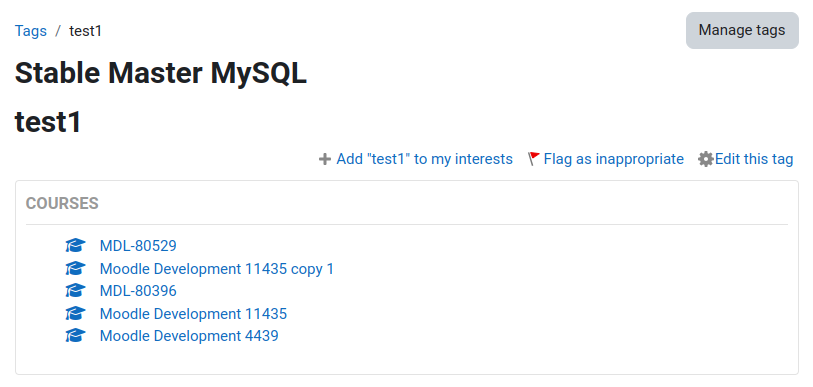Click the course icon beside Moodle Development 4439

pyautogui.click(x=75, y=336)
